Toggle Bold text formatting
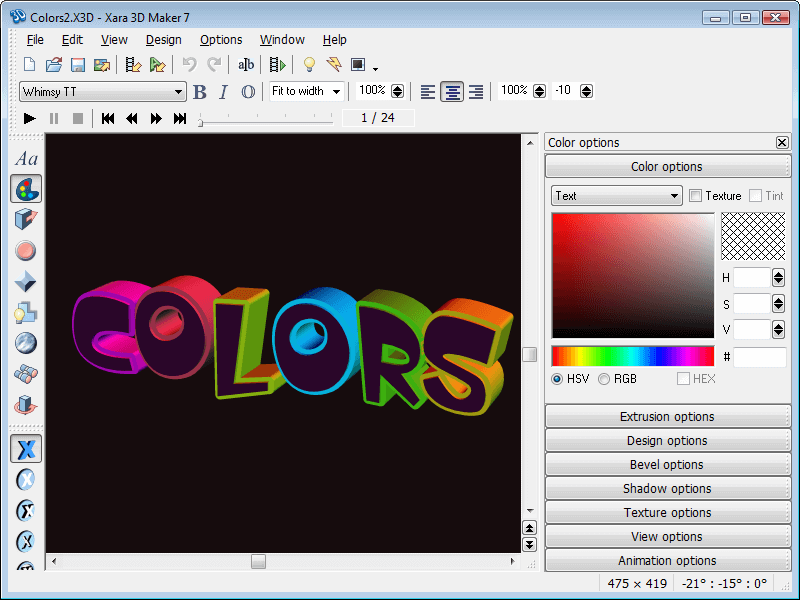Viewport: 800px width, 600px height. click(199, 92)
